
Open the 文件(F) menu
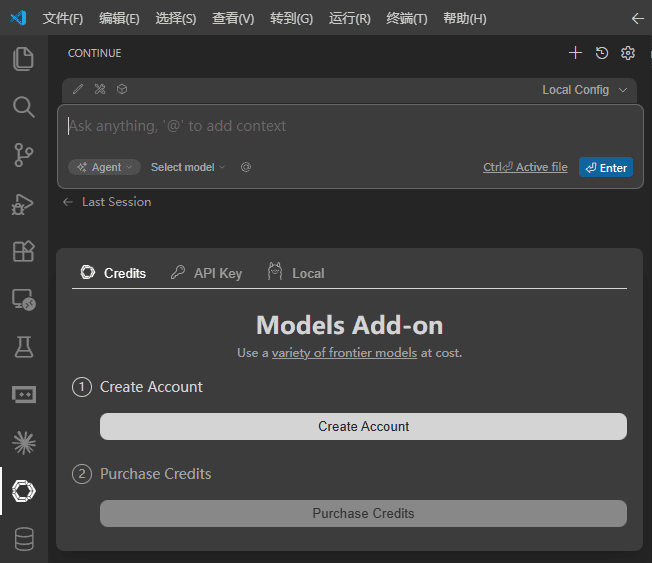pos(63,18)
